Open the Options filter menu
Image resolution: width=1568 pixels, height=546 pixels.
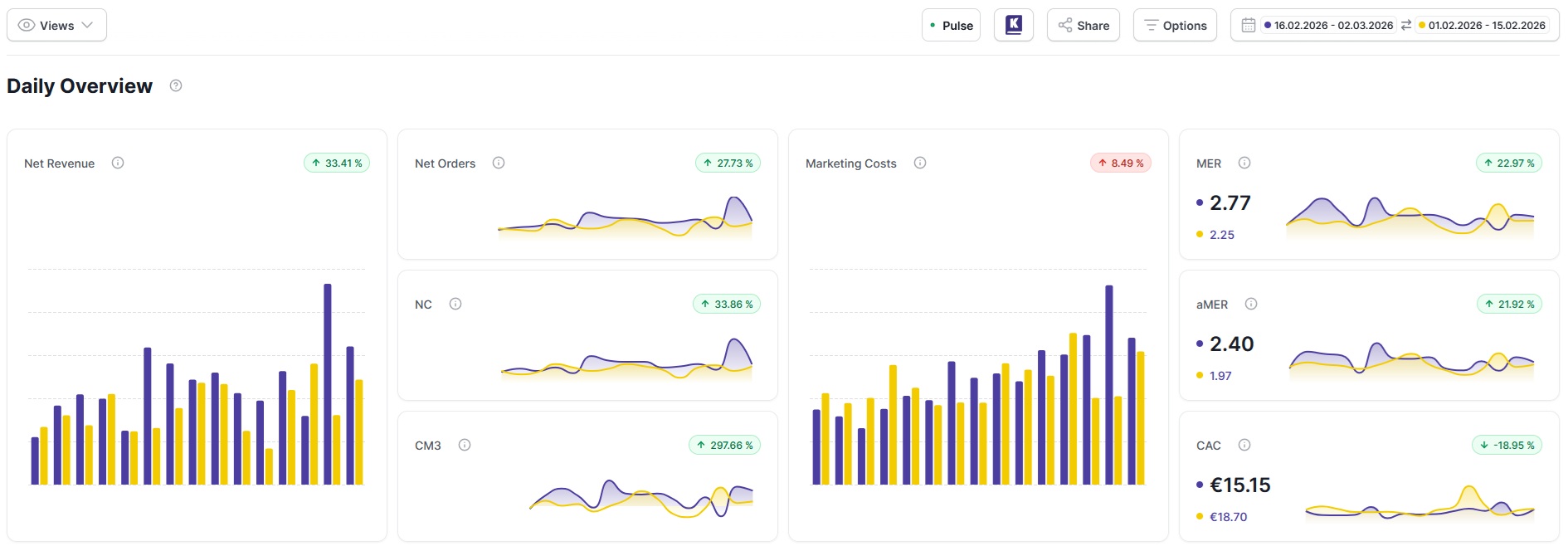tap(1175, 26)
